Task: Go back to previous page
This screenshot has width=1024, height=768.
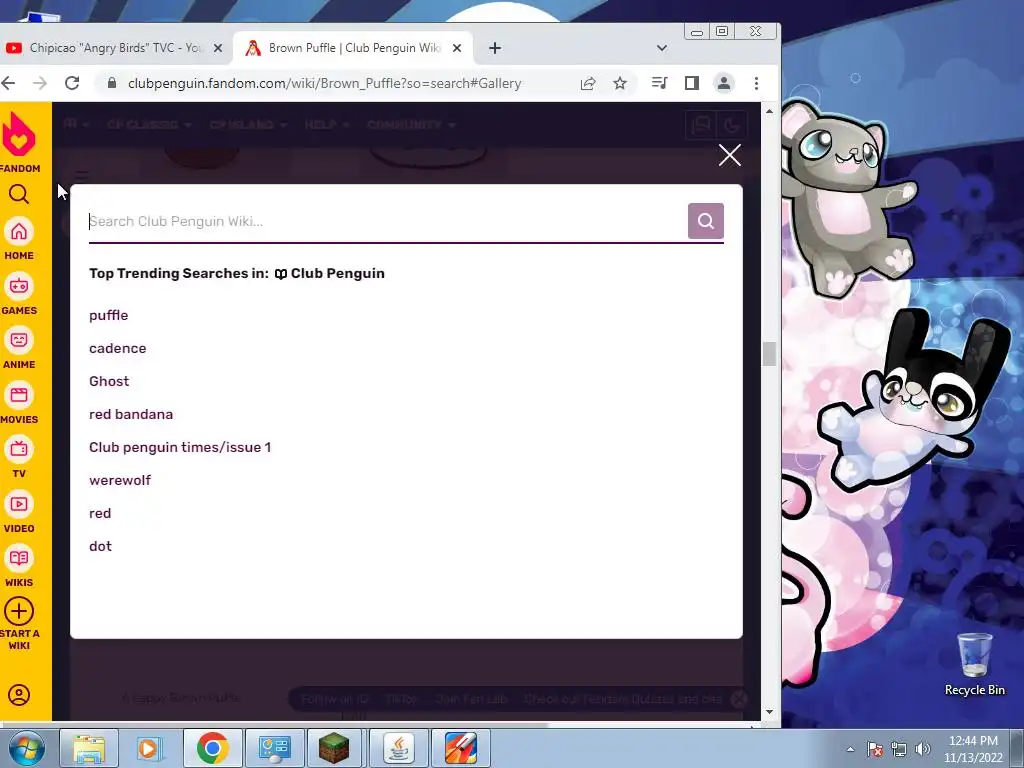Action: [8, 83]
